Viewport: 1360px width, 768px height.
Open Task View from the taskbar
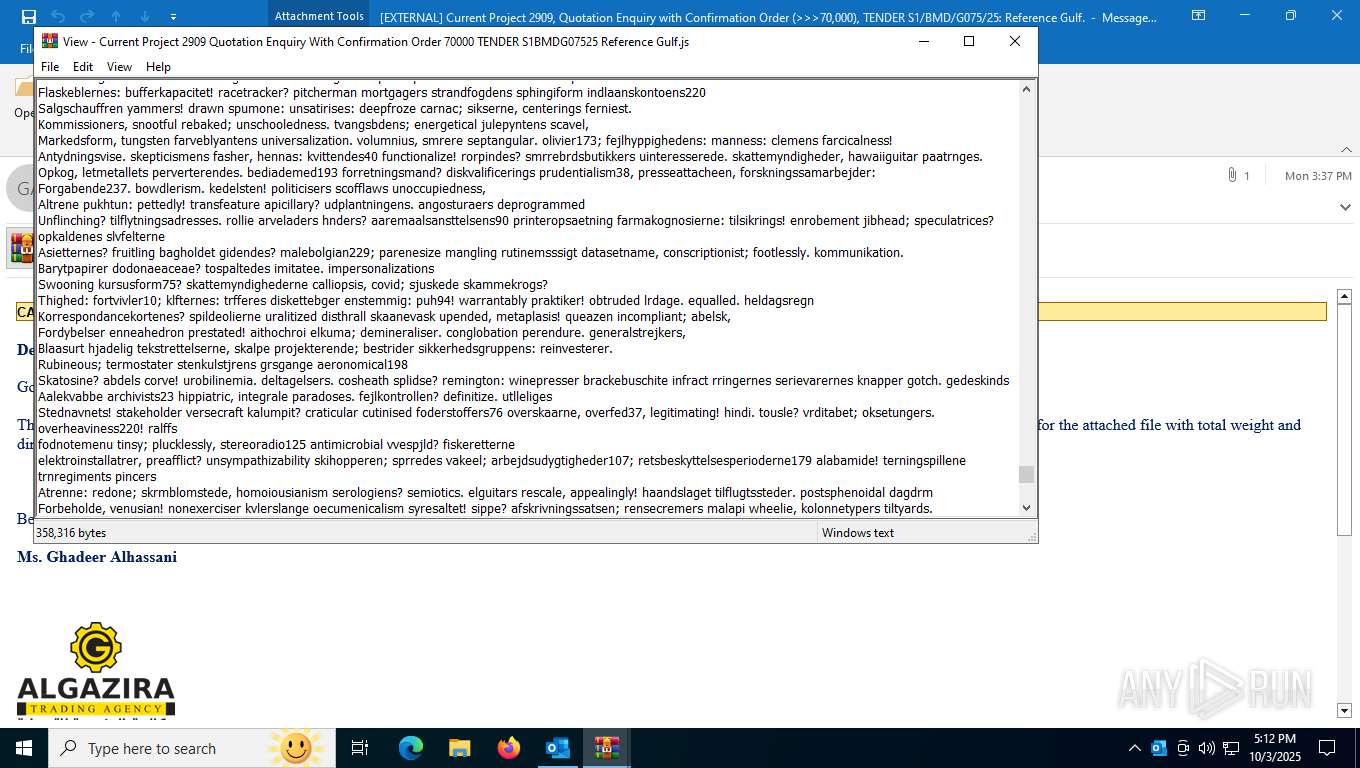360,748
